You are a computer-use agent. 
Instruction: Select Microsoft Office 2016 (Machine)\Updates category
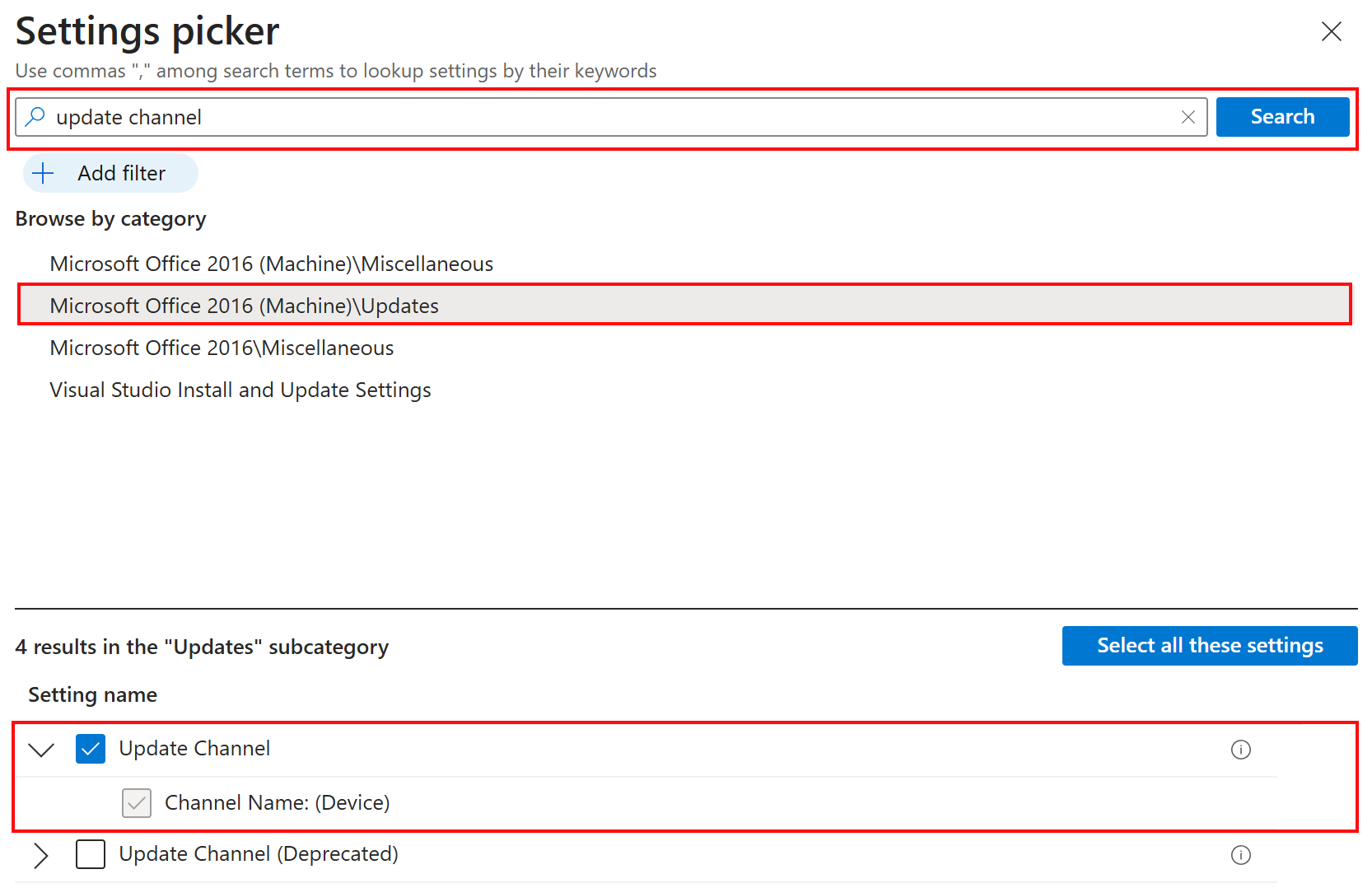point(245,306)
